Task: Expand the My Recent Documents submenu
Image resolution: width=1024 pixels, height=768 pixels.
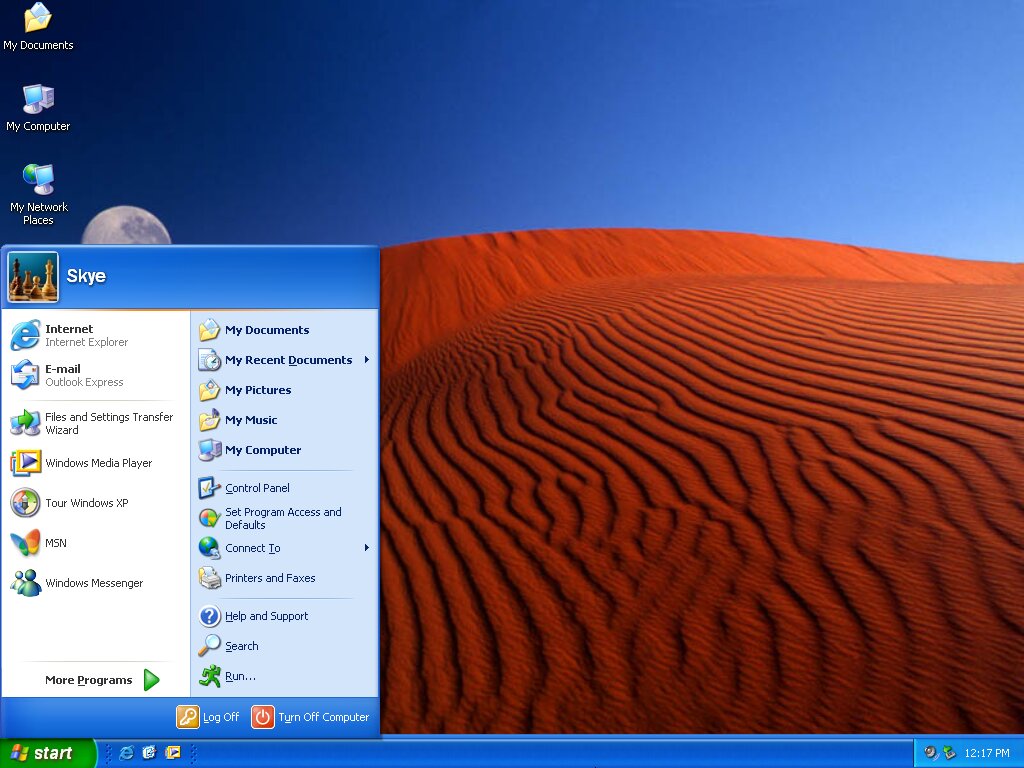Action: coord(285,360)
